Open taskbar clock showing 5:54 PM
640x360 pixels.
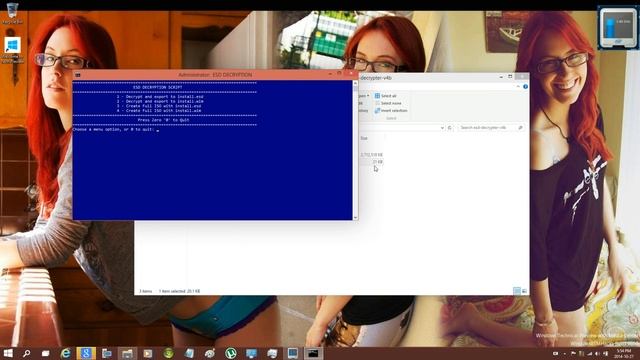coord(624,353)
